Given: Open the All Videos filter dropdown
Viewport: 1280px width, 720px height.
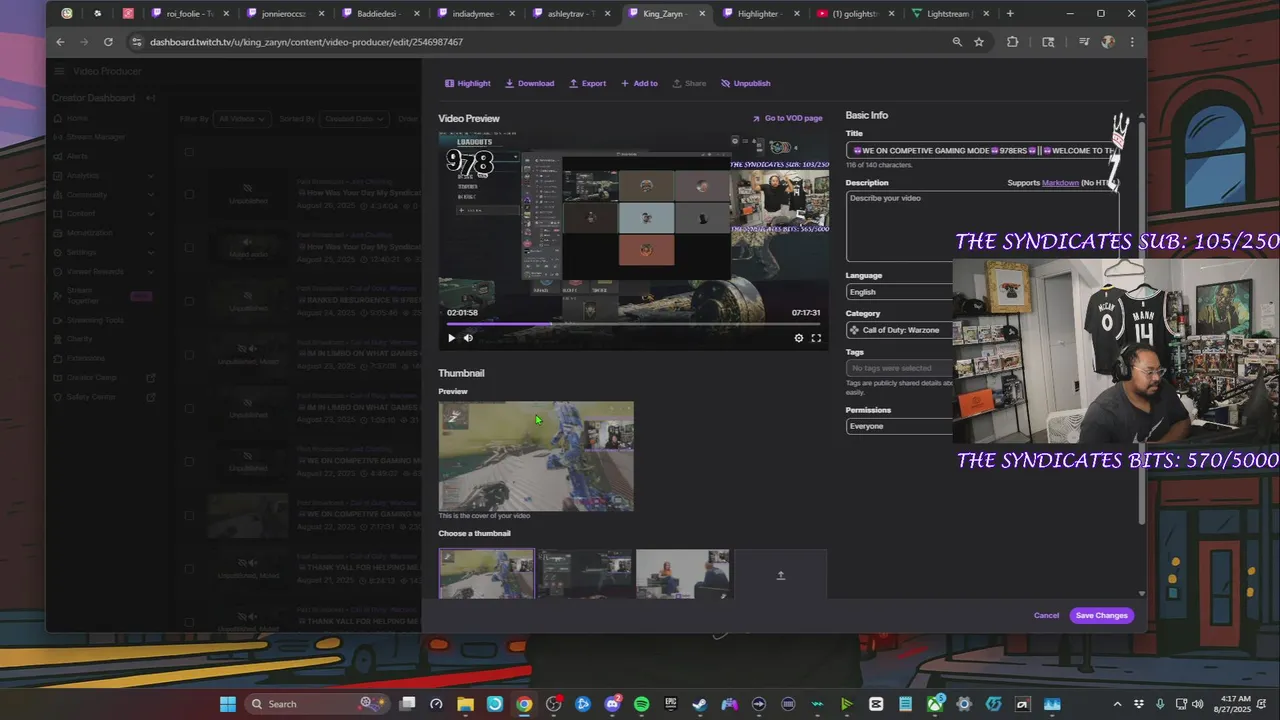Looking at the screenshot, I should pyautogui.click(x=242, y=119).
